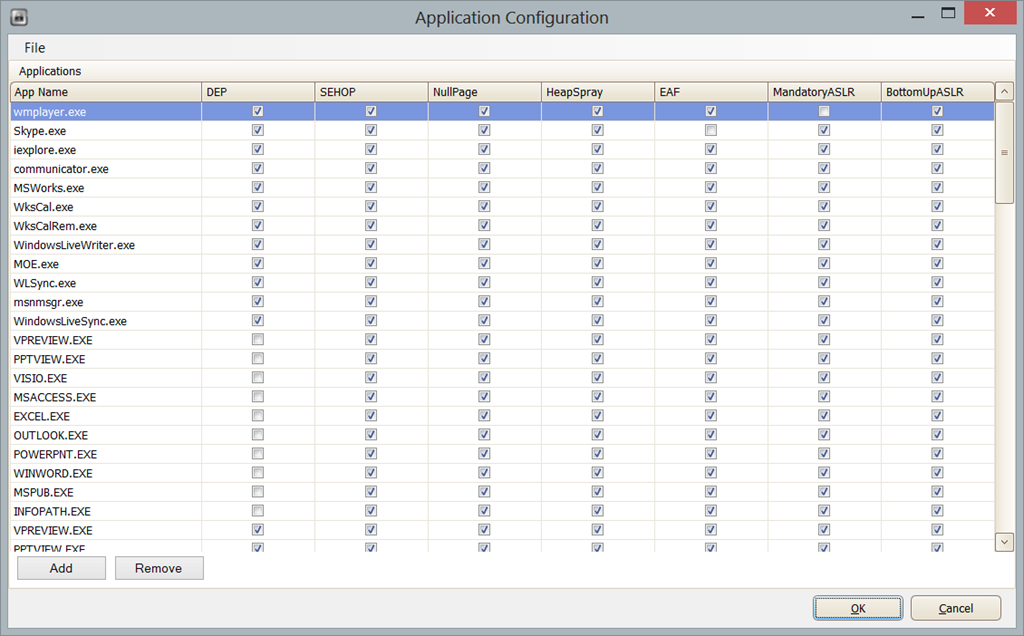
Task: Select Skype.exe in the app list
Action: pyautogui.click(x=40, y=131)
